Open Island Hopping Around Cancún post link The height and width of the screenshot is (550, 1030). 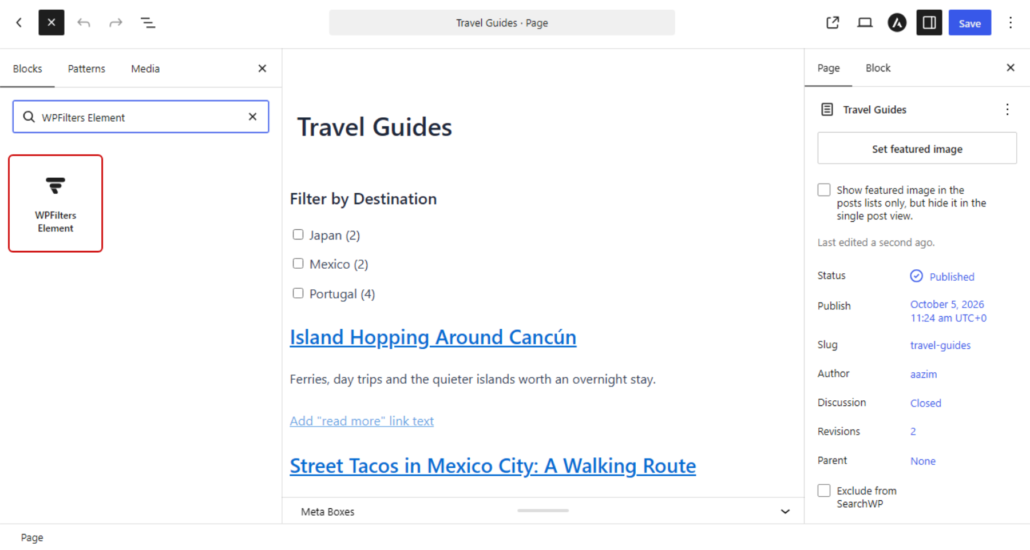pos(433,337)
